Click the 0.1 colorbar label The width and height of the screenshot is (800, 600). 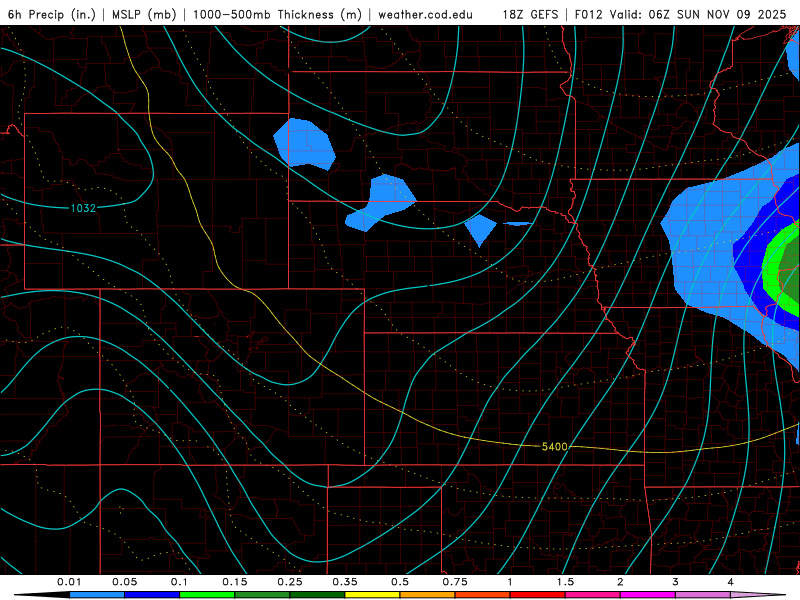point(179,582)
